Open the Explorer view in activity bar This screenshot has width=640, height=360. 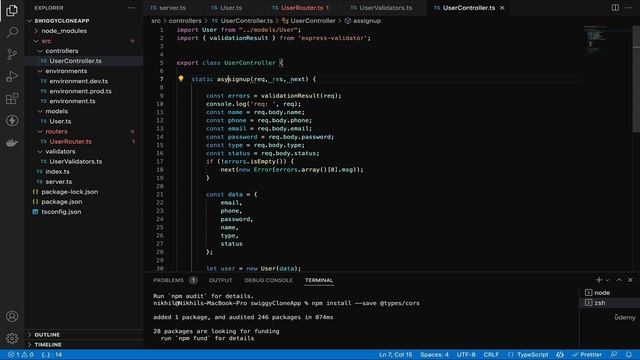click(x=12, y=10)
